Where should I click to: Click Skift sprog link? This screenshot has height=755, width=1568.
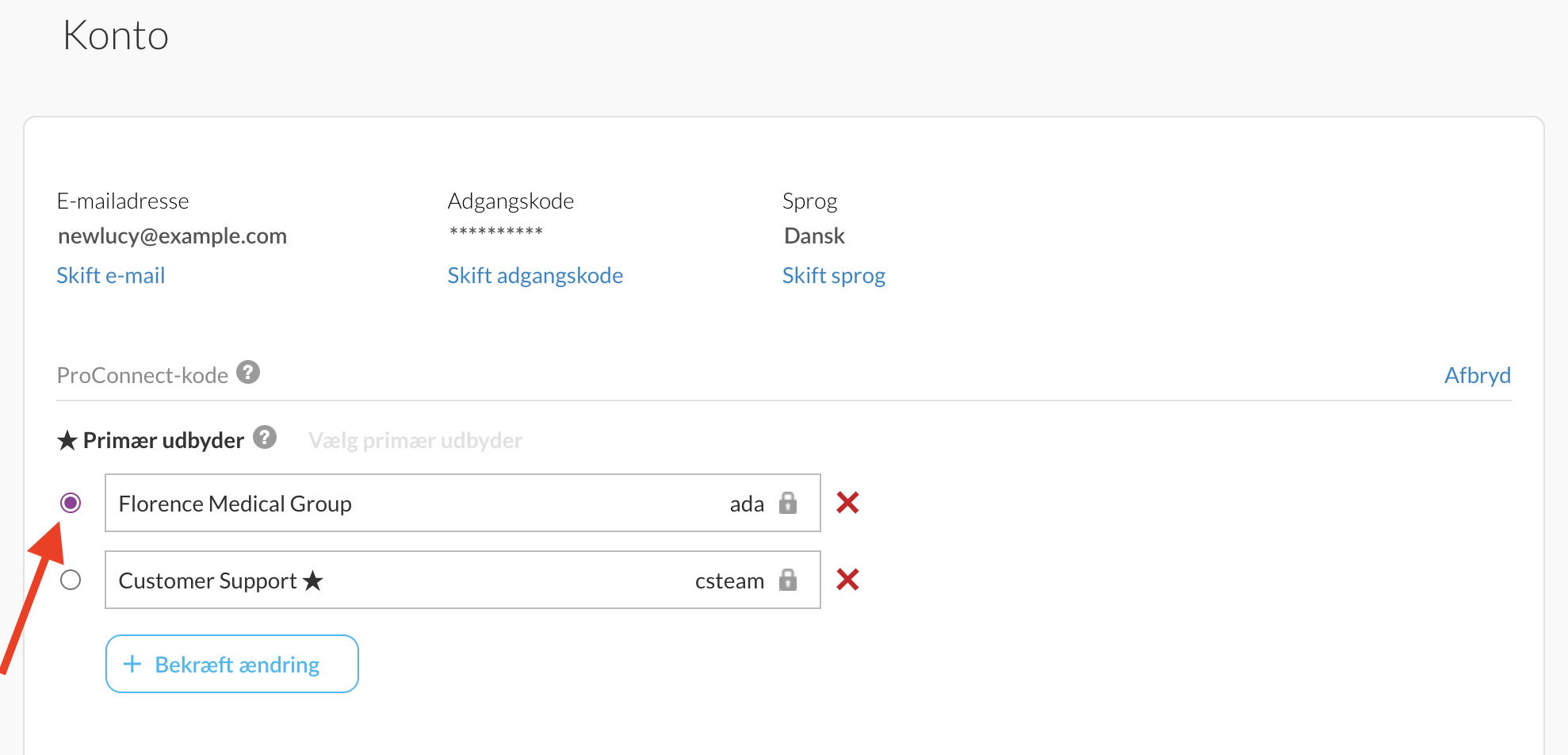tap(834, 275)
